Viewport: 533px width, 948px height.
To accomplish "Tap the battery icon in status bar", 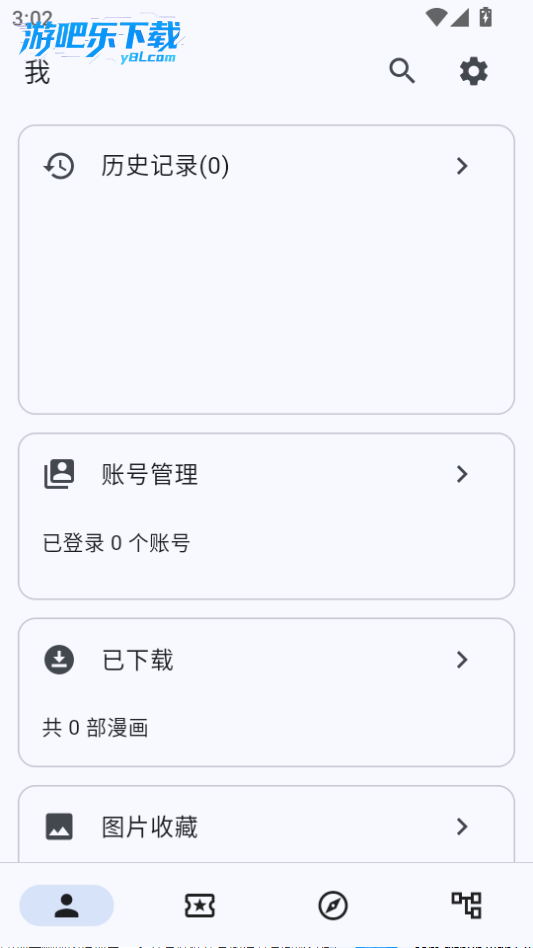I will 485,16.
